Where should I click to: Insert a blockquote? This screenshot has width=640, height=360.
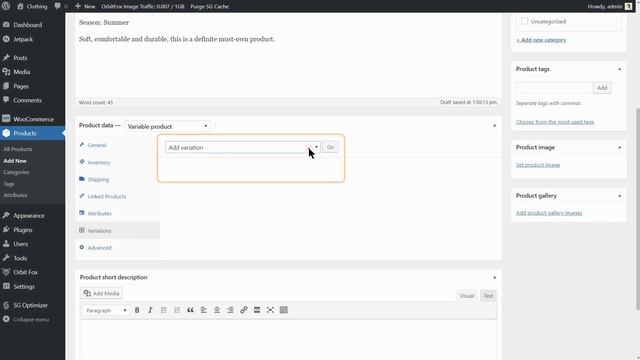pos(190,310)
